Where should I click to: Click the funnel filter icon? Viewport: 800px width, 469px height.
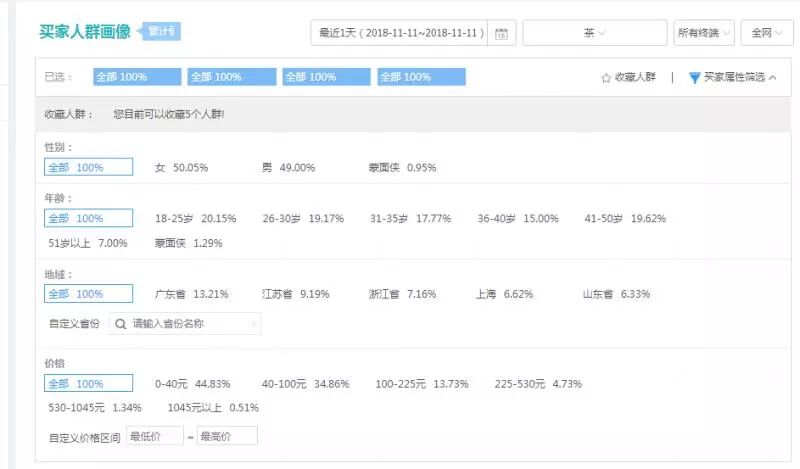694,78
